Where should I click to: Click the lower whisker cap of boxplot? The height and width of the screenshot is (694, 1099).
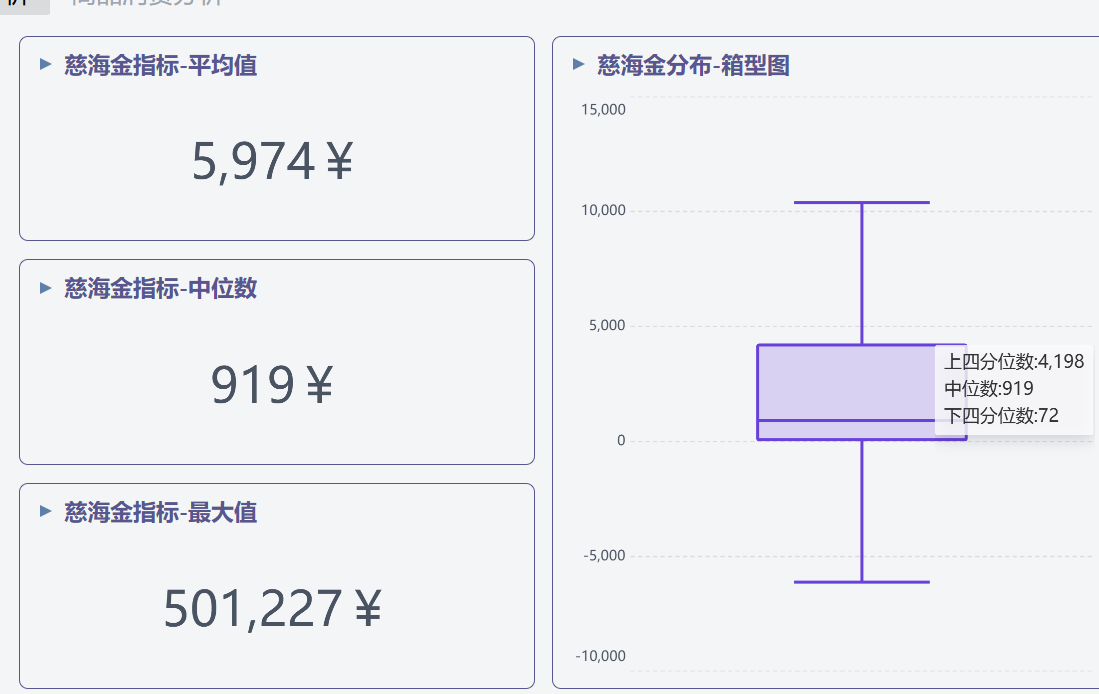(x=861, y=581)
